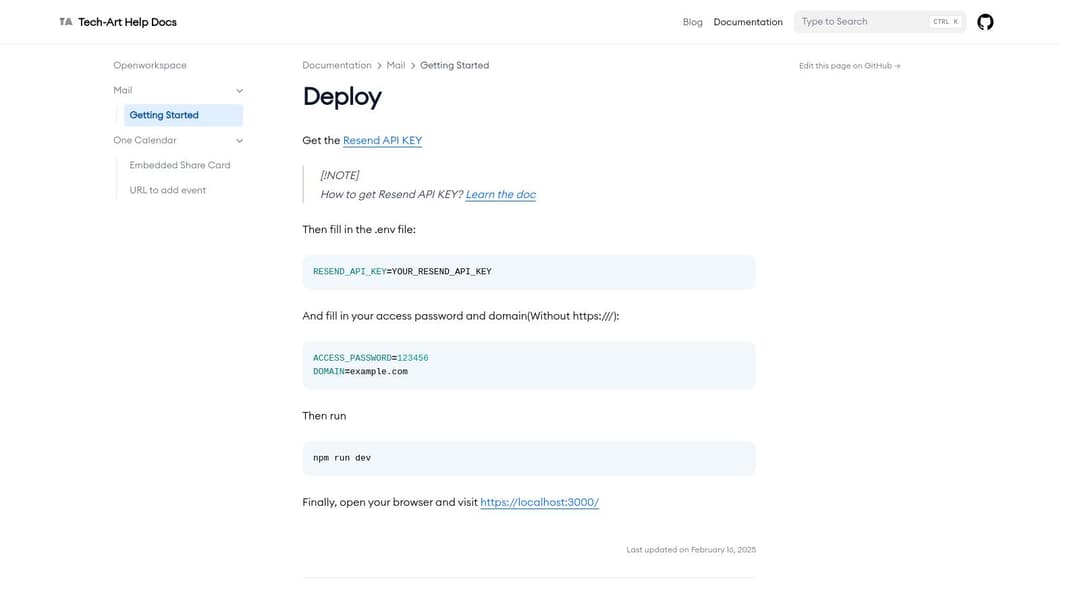Screen dimensions: 1080x608
Task: Select Documentation in the top navigation
Action: (x=747, y=22)
